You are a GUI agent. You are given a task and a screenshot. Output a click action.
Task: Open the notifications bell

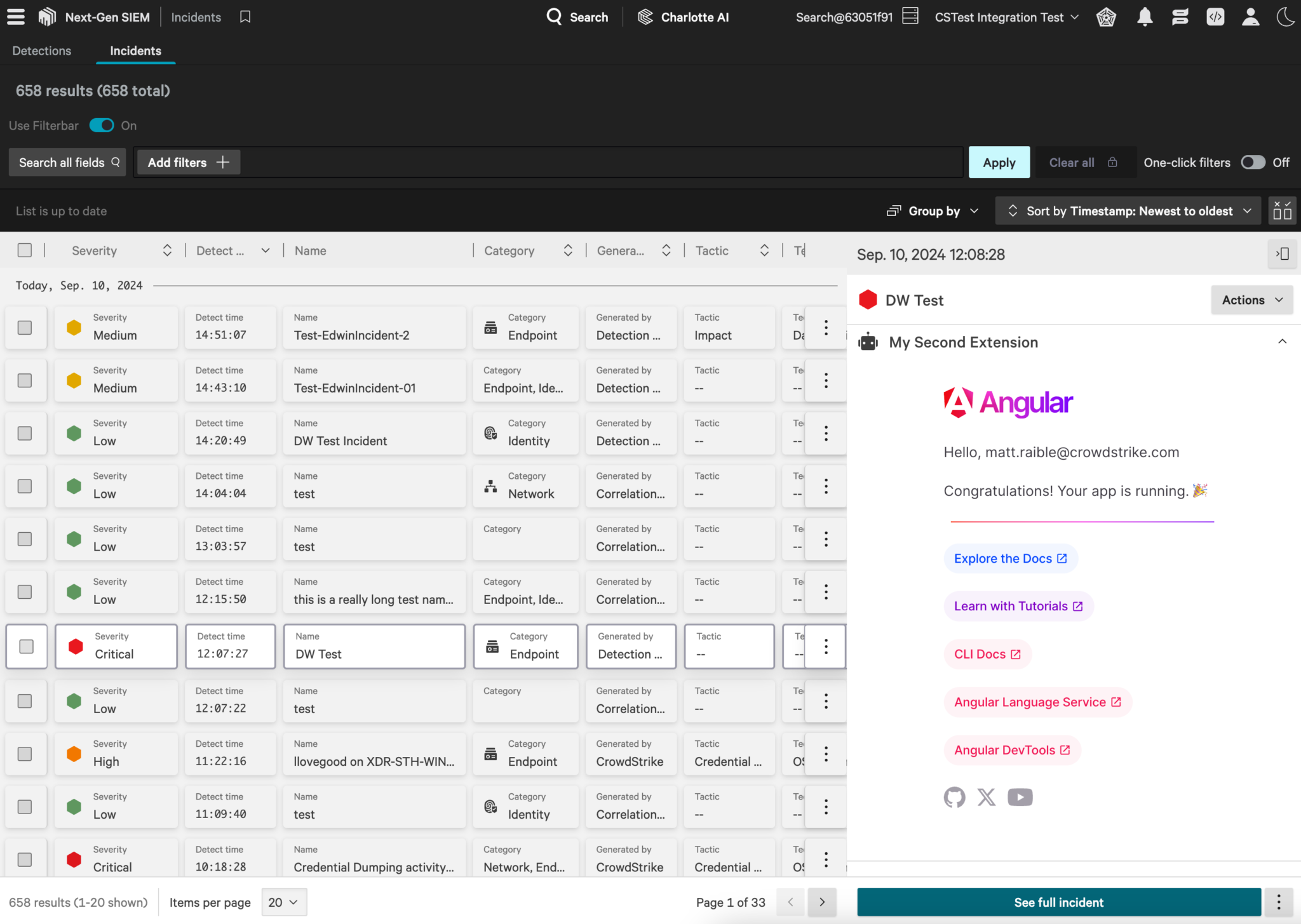[x=1145, y=17]
